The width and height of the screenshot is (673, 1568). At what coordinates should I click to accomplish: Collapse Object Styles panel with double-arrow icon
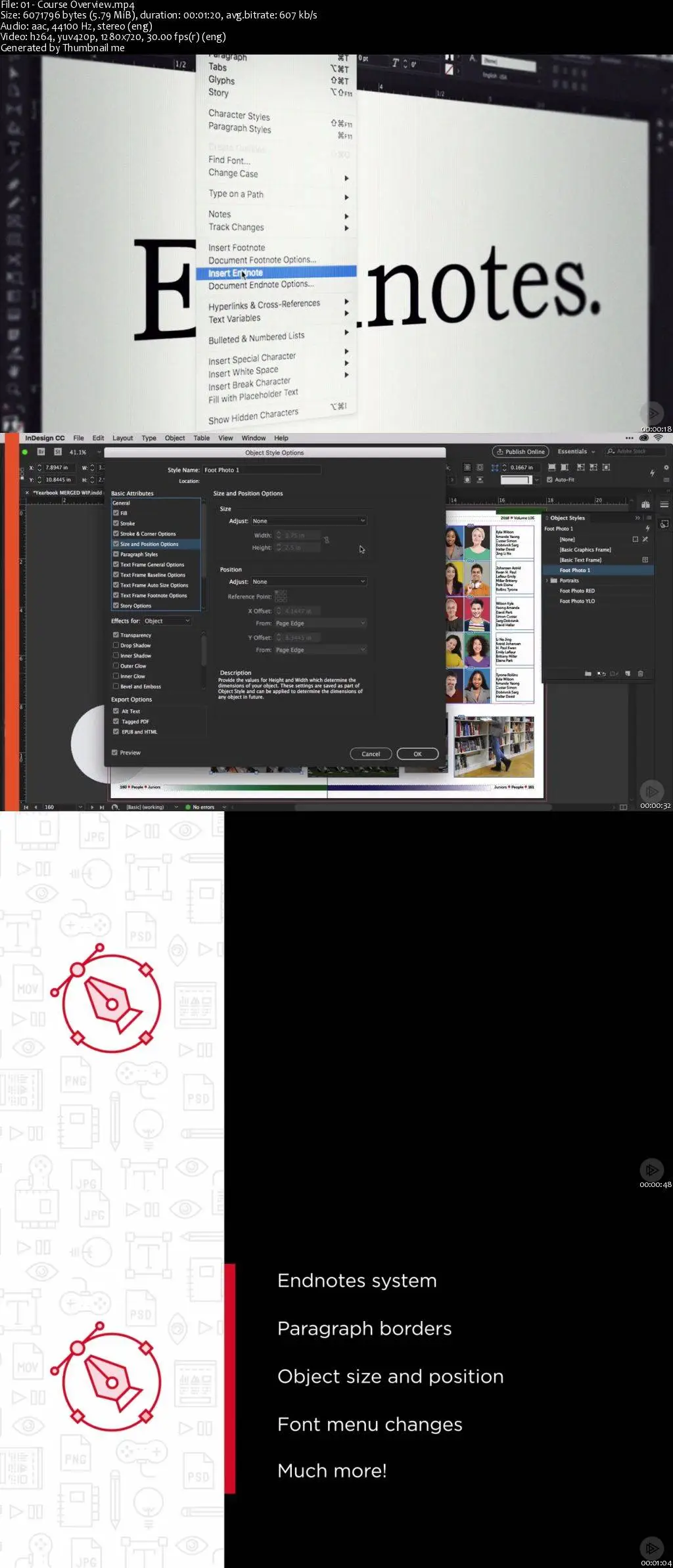tap(638, 518)
